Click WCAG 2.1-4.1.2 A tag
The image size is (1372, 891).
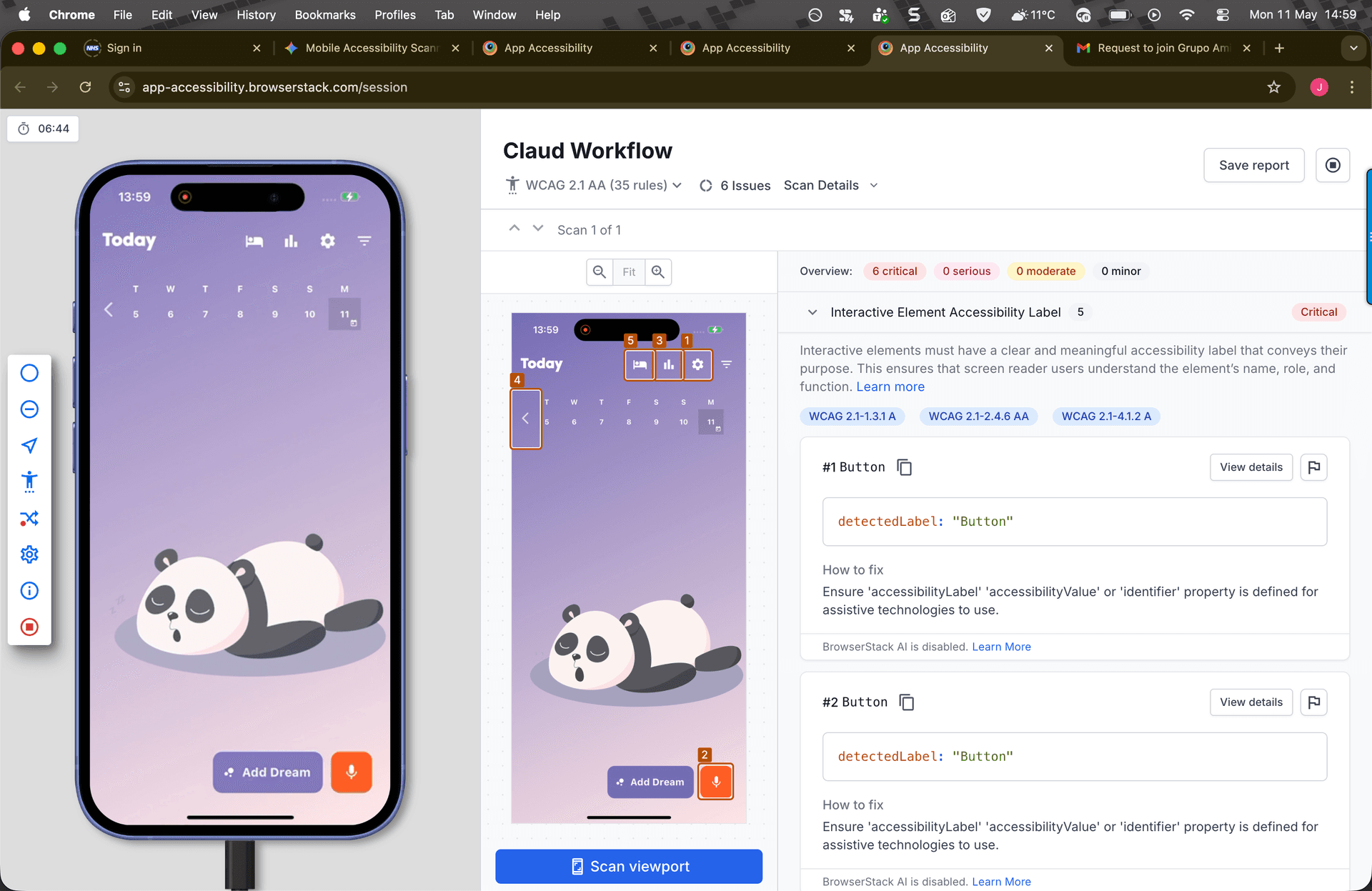(1106, 417)
